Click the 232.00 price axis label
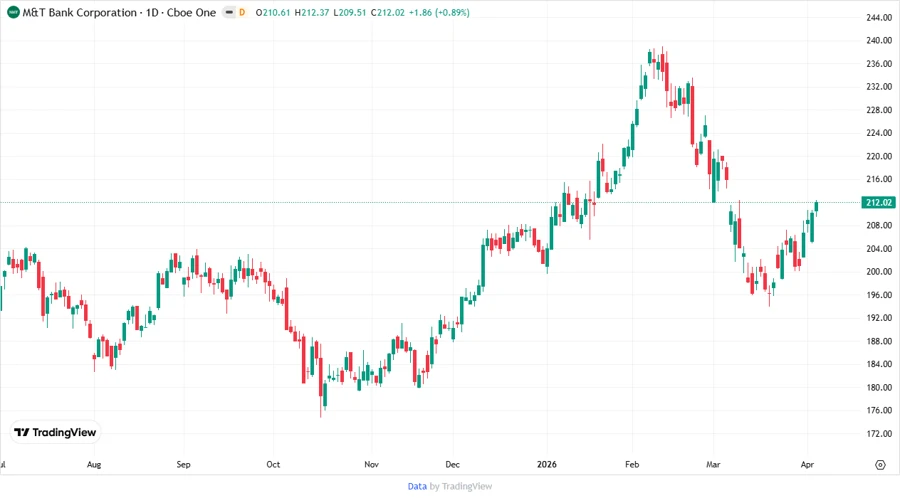 [879, 87]
